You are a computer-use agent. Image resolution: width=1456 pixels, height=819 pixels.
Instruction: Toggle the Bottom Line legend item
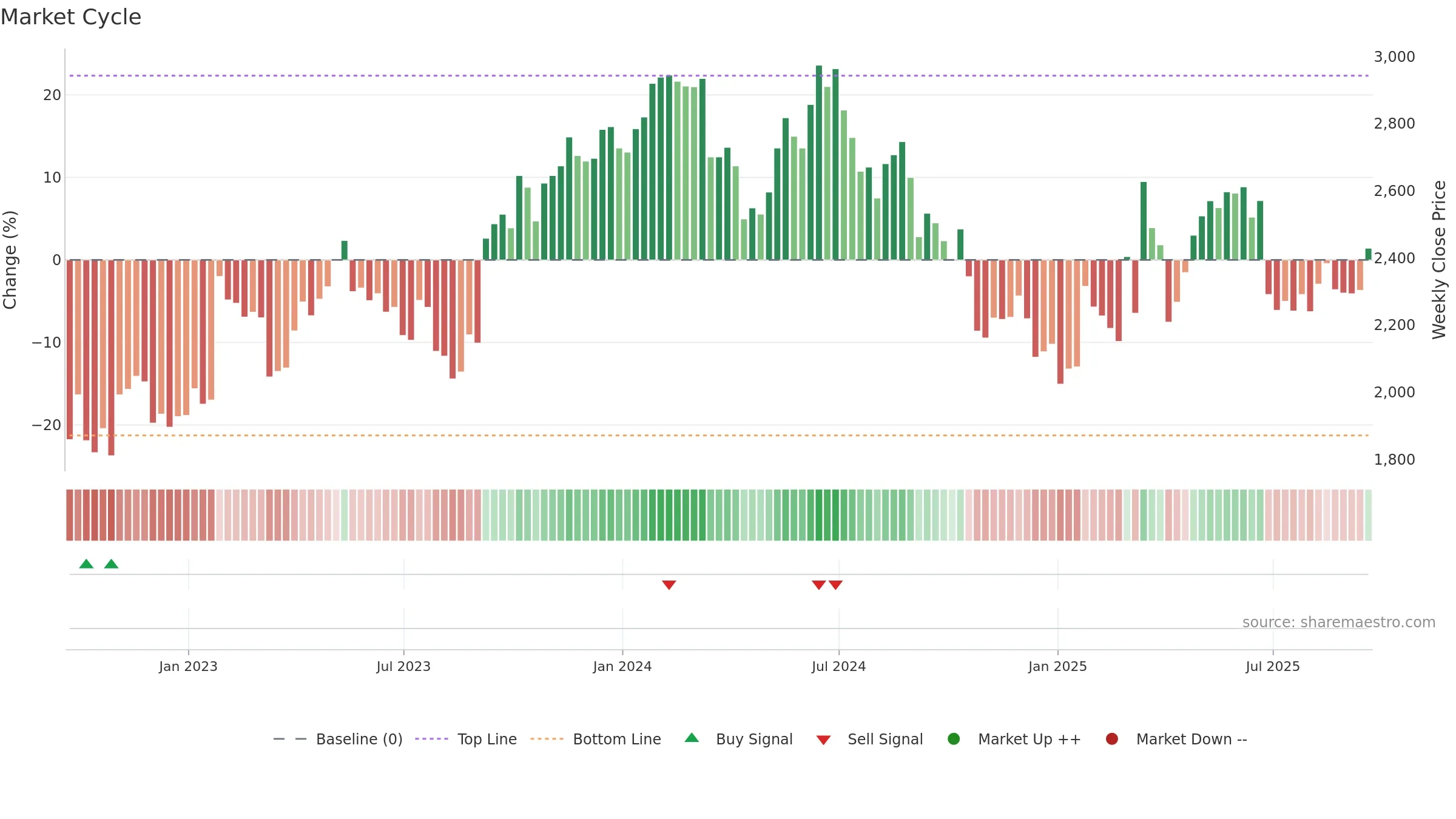596,739
